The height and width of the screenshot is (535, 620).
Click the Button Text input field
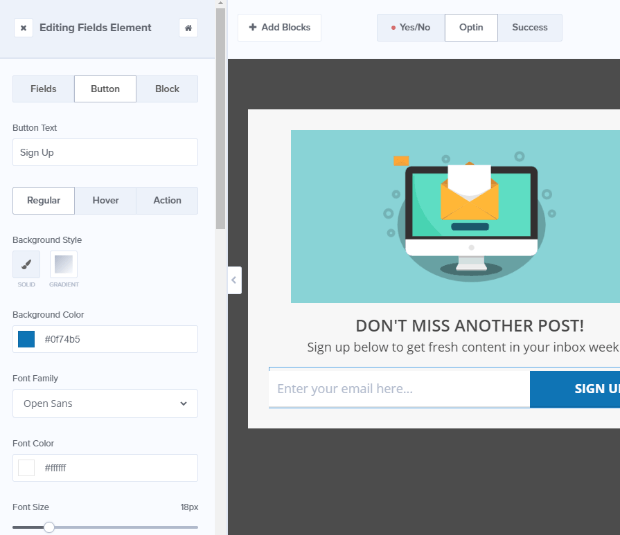click(105, 152)
